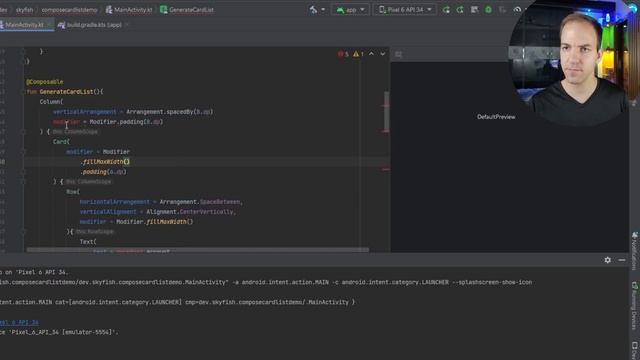Click the horizontalArrangement parameter in Row

pyautogui.click(x=115, y=202)
